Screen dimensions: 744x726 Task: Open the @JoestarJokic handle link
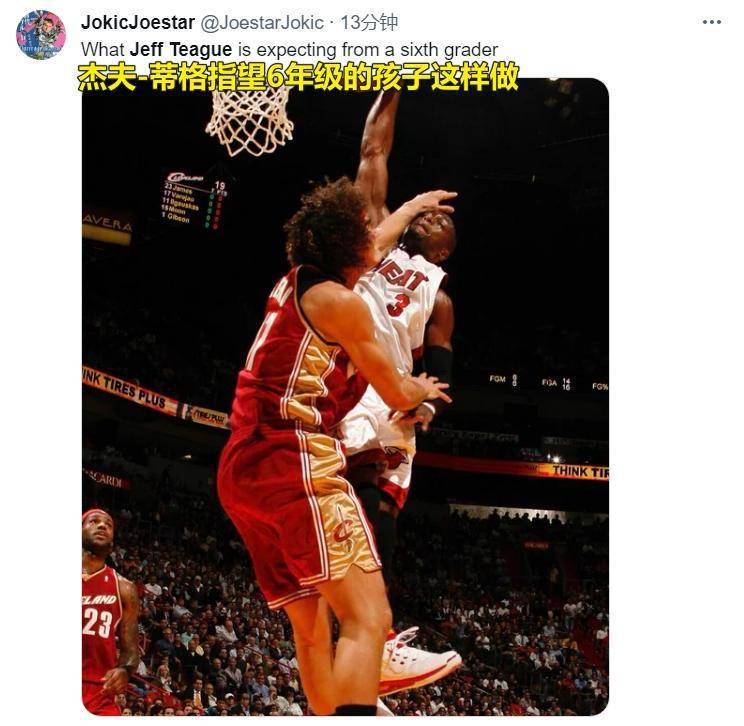point(262,22)
